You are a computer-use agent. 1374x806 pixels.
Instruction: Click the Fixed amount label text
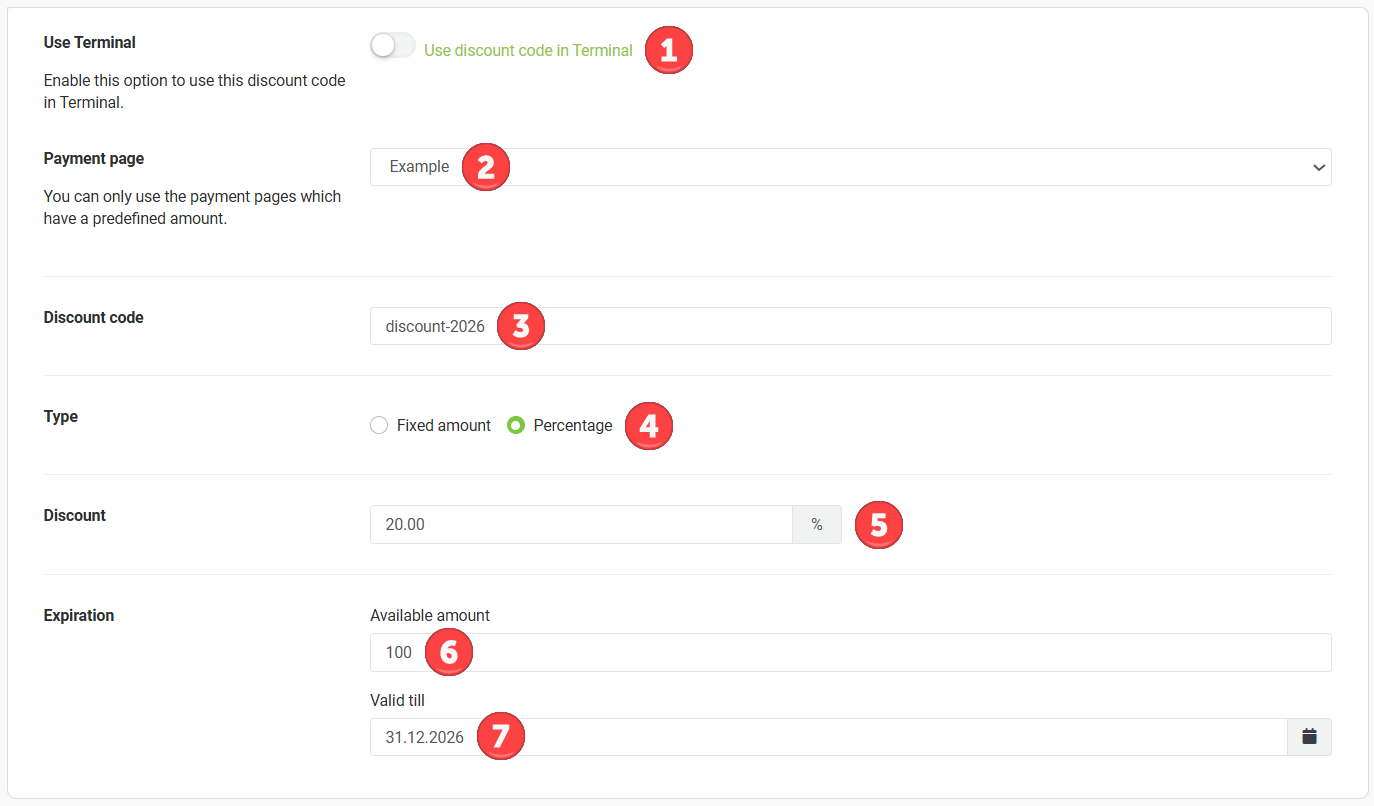pos(444,426)
